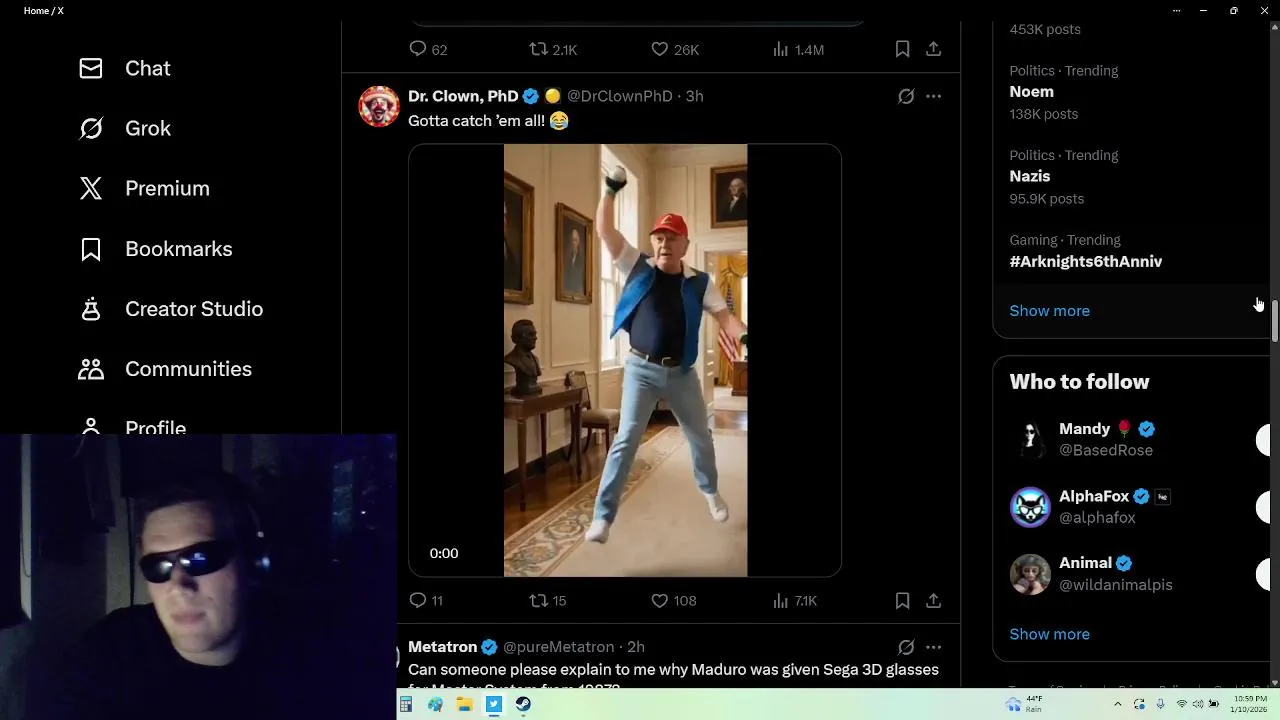The width and height of the screenshot is (1280, 720).
Task: Reply to the post with 62 replies
Action: pos(428,49)
